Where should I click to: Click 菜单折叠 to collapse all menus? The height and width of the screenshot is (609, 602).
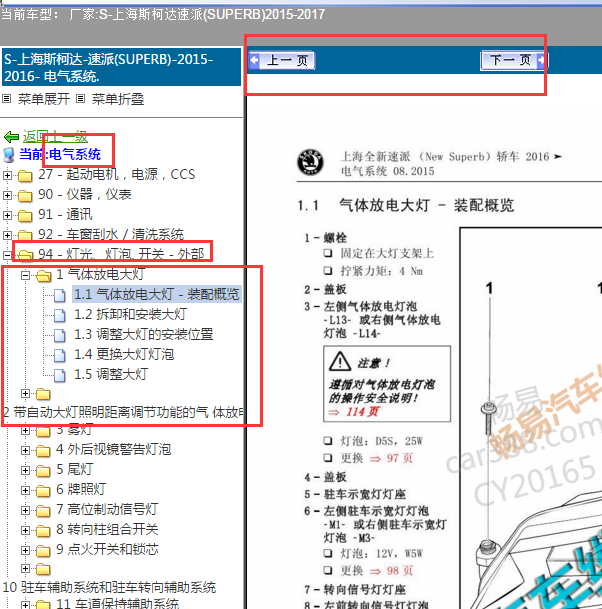118,99
